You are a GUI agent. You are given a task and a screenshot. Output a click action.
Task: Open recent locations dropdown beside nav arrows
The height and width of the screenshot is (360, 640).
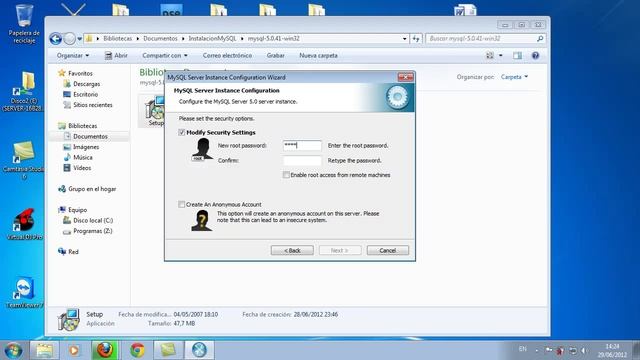[x=80, y=39]
